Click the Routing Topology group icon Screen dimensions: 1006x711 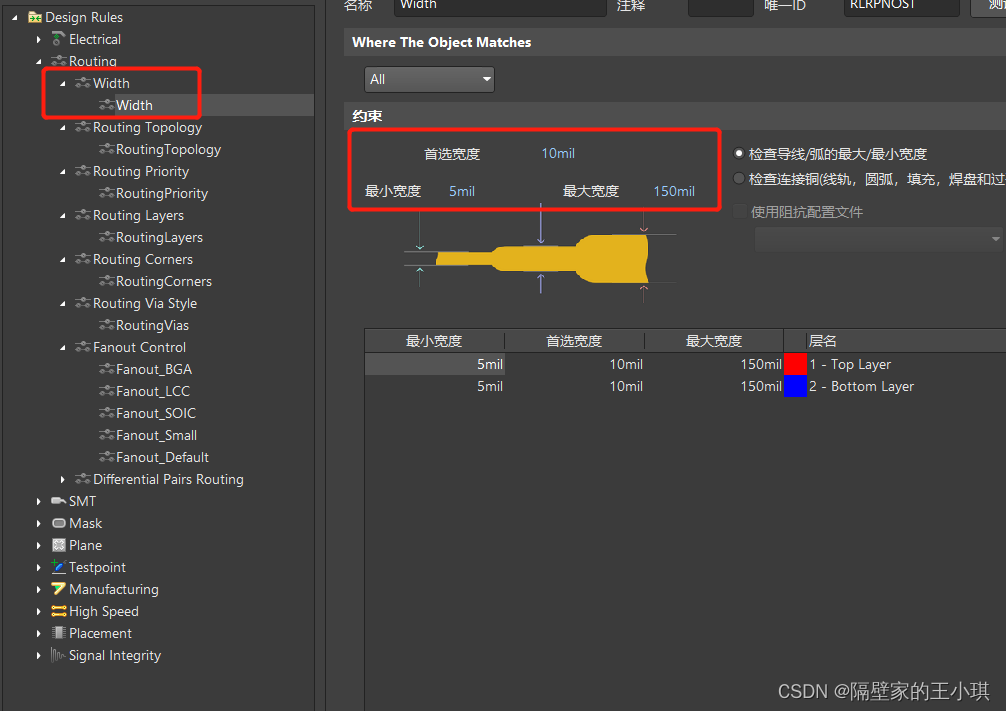click(82, 127)
